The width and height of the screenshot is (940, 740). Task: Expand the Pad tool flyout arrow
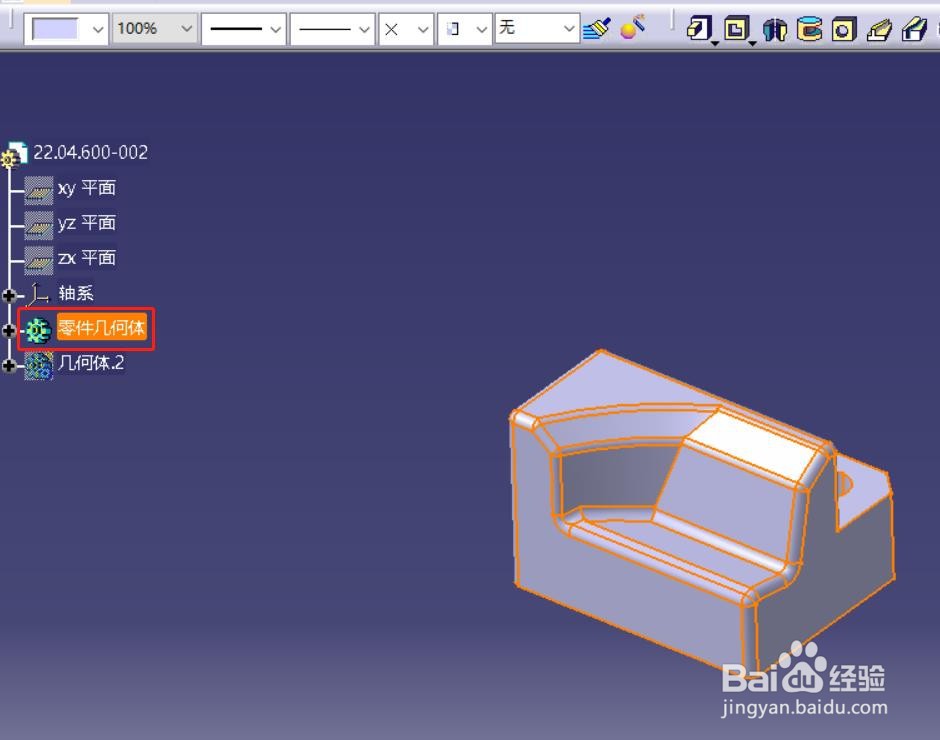715,43
